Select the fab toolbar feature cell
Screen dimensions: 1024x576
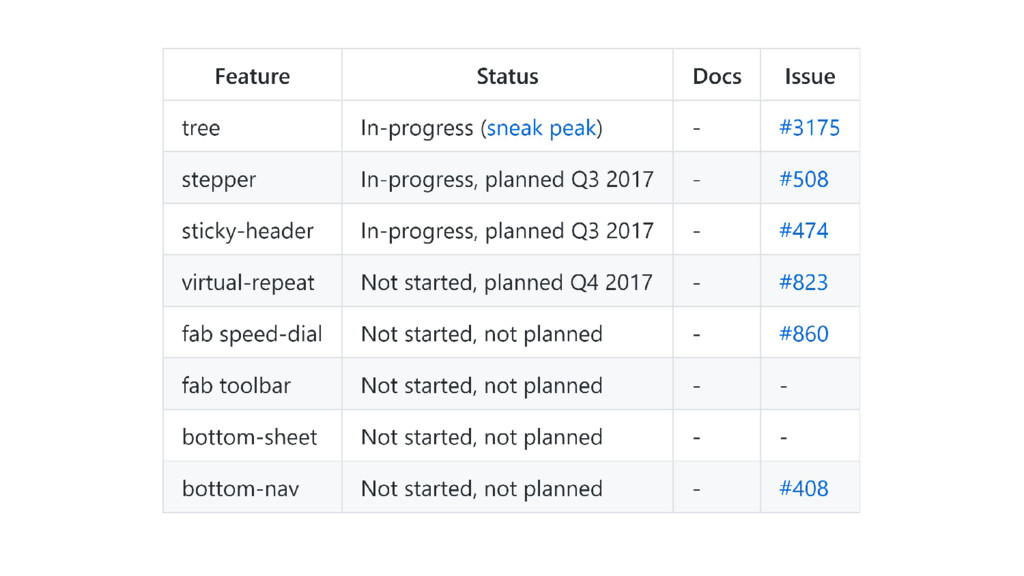click(236, 386)
